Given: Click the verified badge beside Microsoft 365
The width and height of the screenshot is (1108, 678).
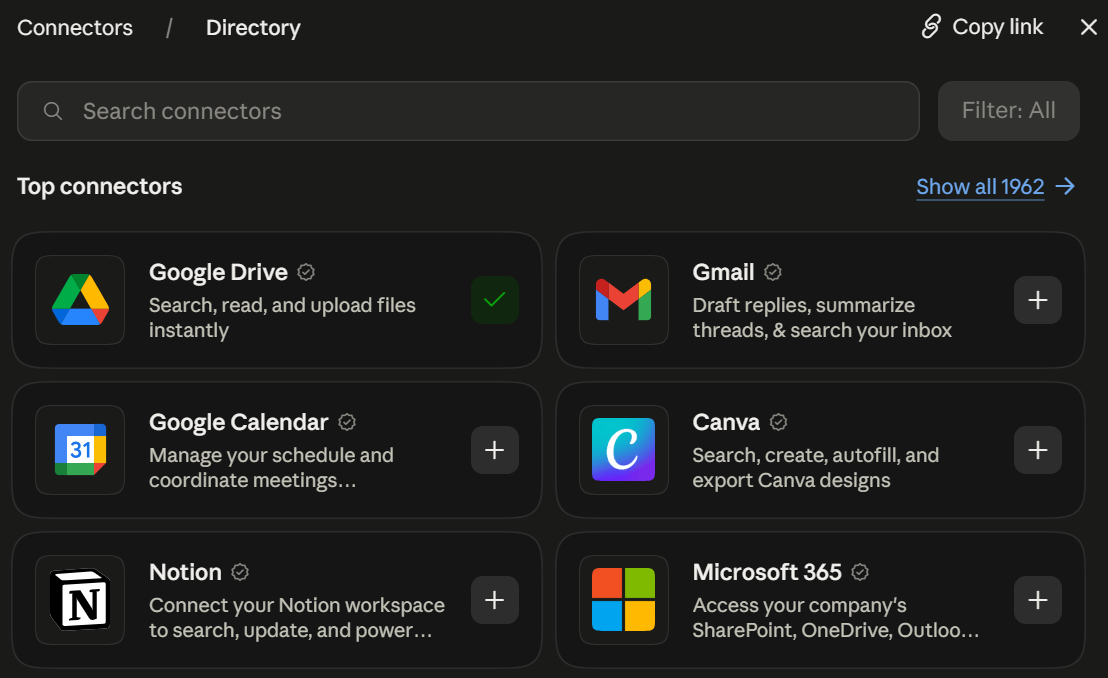Looking at the screenshot, I should coord(860,572).
